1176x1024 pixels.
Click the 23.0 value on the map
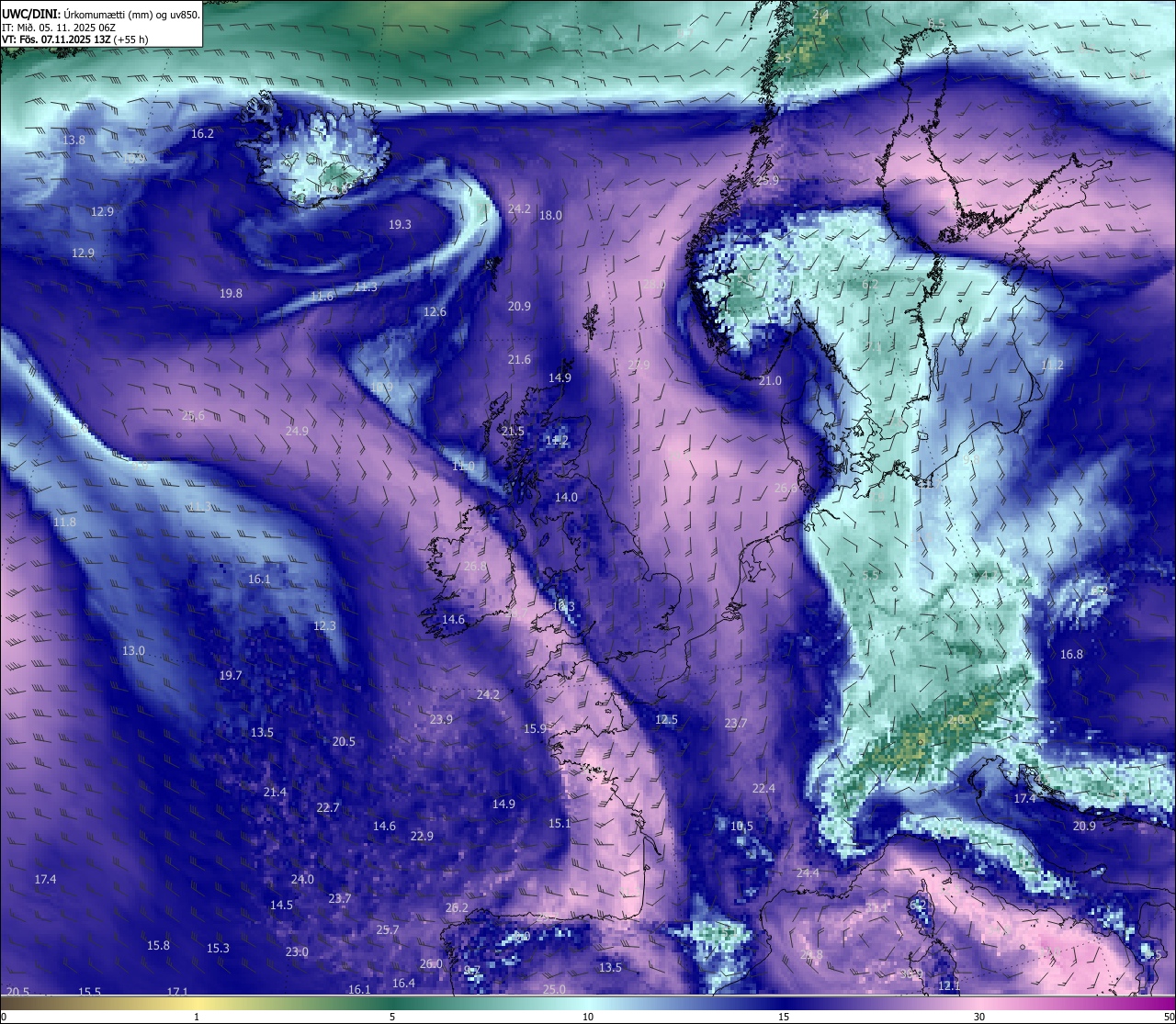297,951
